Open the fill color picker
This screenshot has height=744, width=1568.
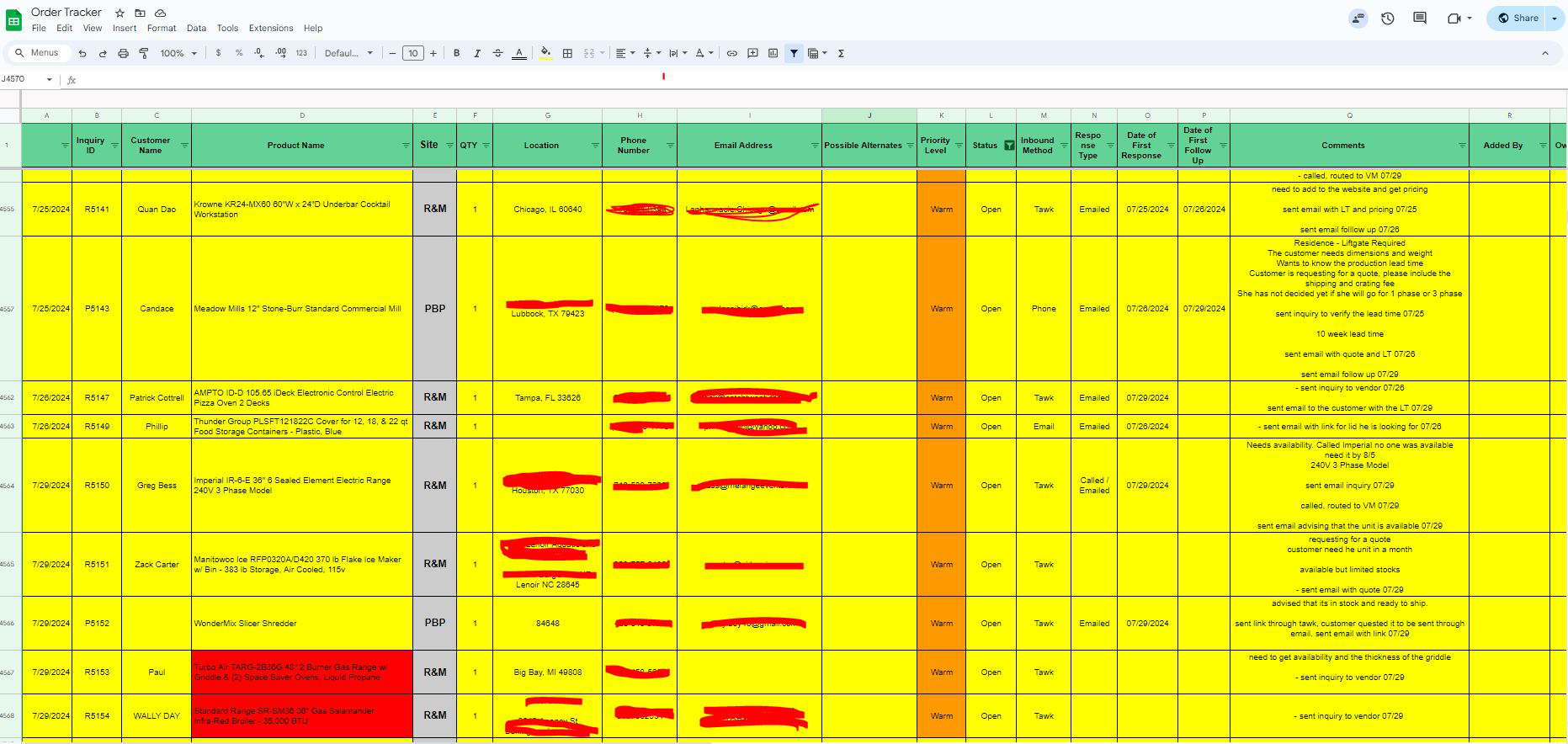pos(545,53)
